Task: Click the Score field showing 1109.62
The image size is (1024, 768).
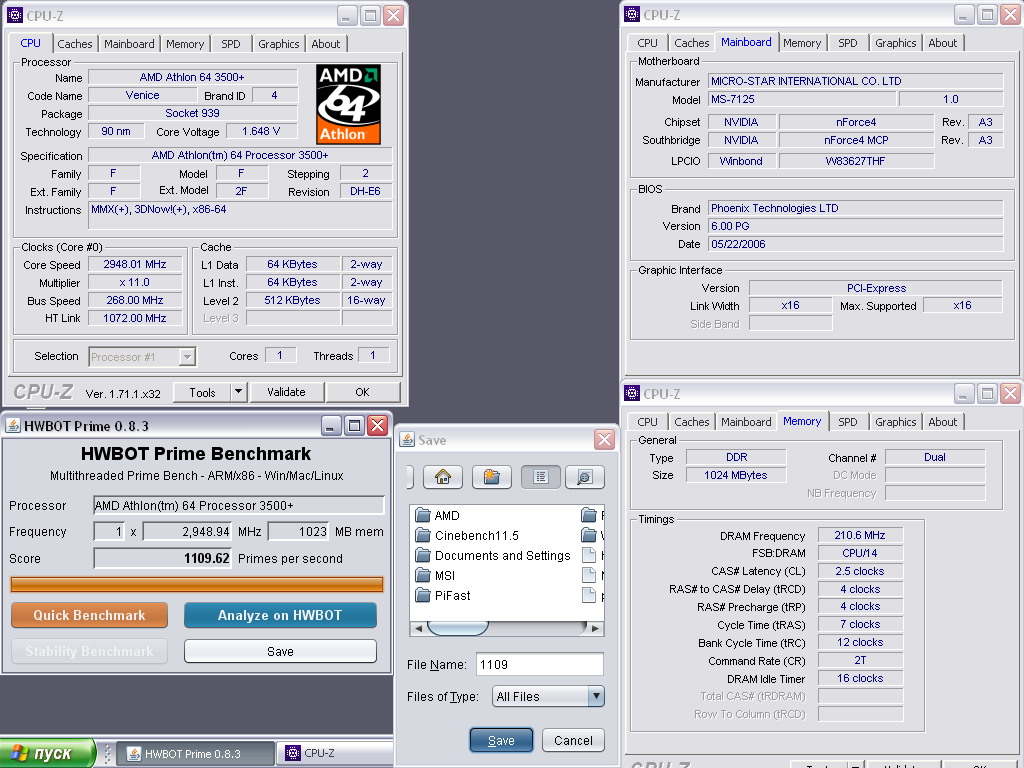Action: pos(163,558)
